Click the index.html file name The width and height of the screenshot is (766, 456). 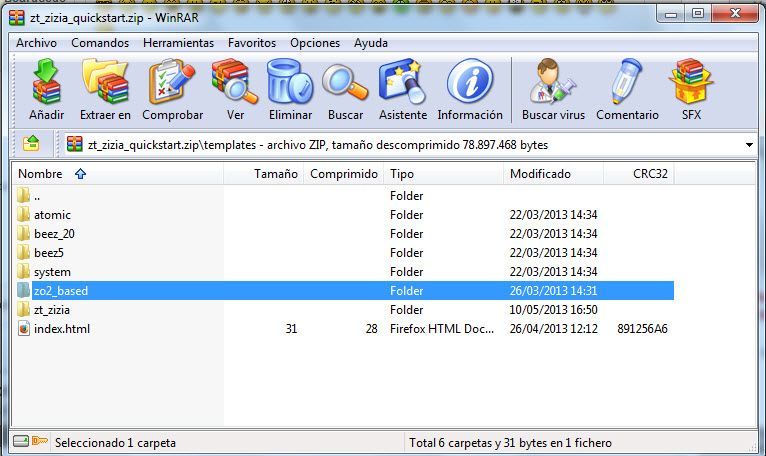62,329
